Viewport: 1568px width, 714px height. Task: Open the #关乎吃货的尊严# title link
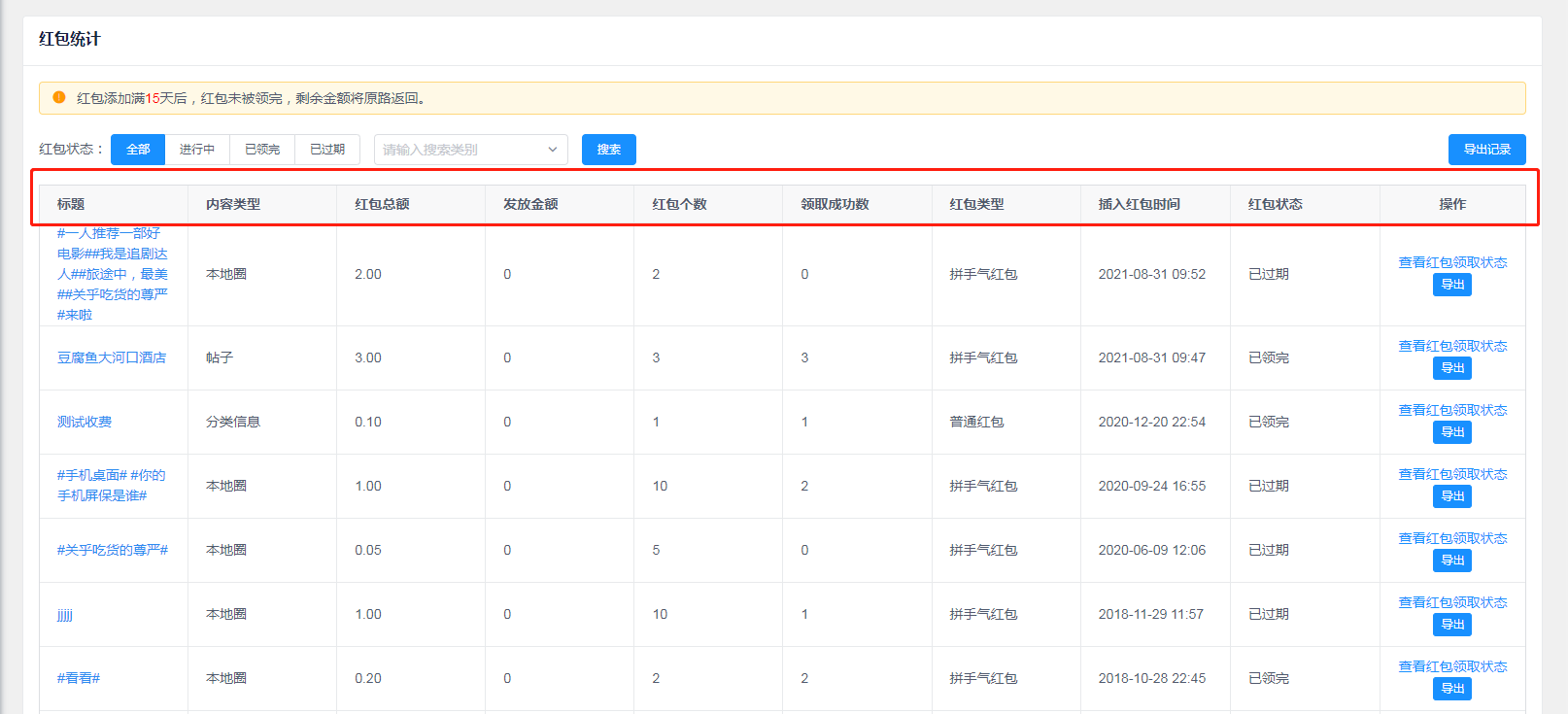click(x=113, y=550)
